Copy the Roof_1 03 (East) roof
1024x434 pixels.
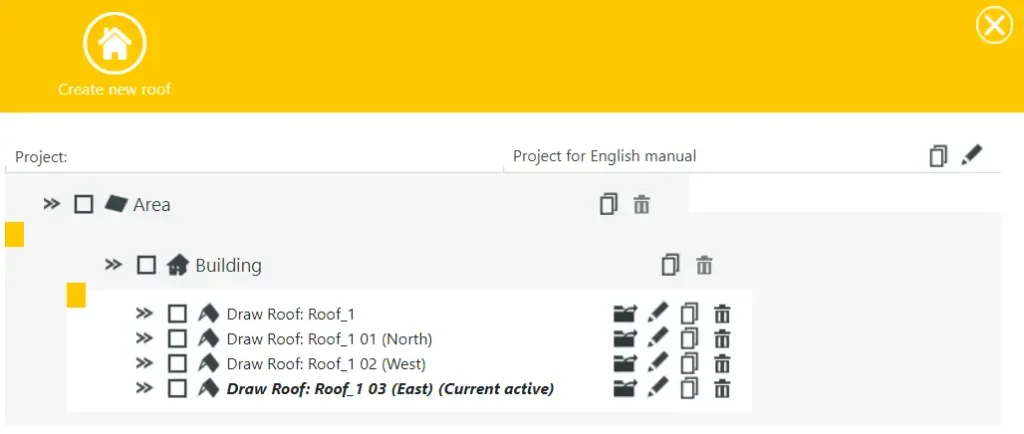pos(689,388)
